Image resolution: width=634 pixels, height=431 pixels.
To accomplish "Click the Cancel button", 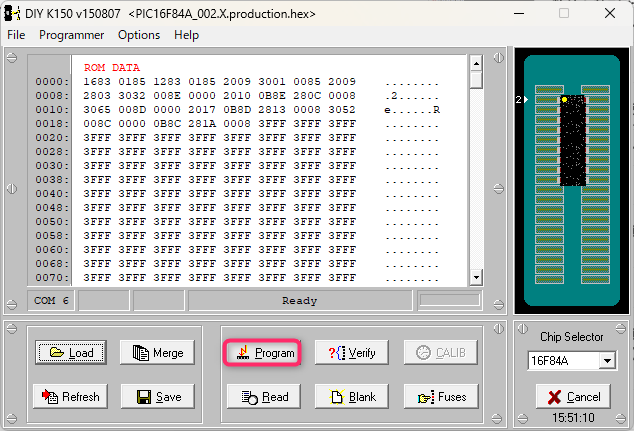I will [573, 397].
